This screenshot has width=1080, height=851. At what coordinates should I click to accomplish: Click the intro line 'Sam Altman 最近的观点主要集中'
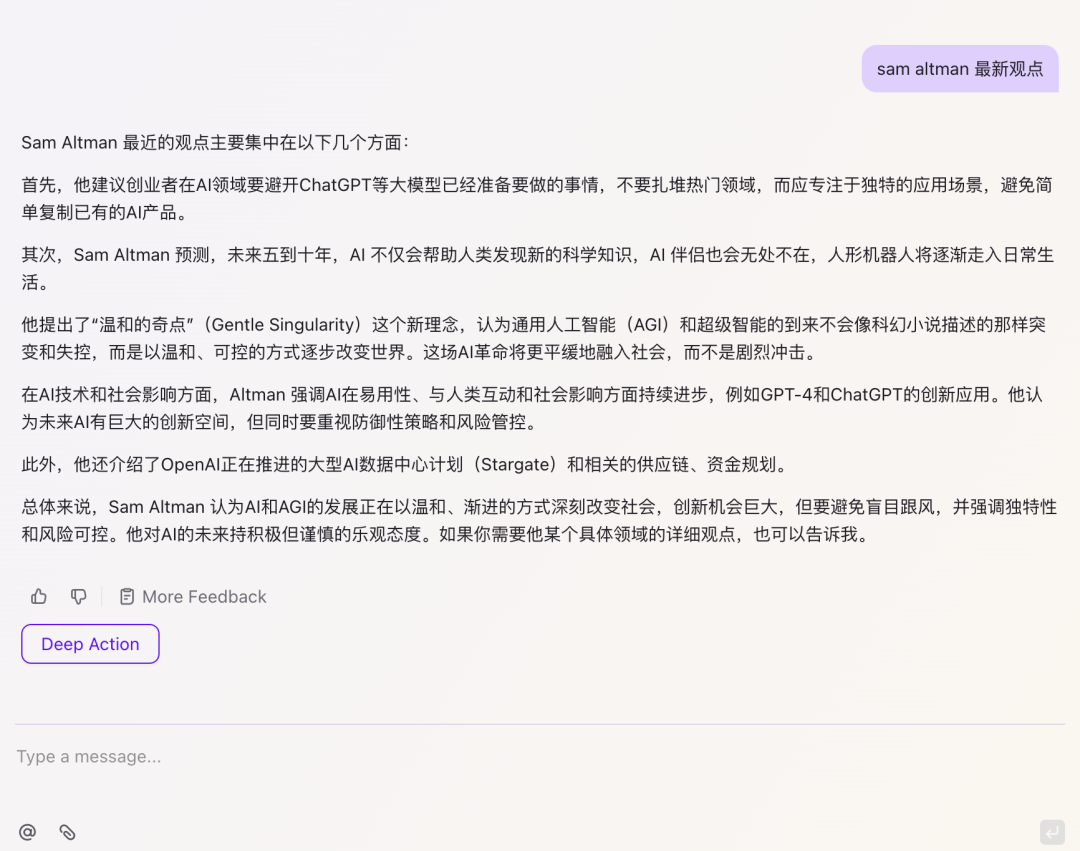tap(215, 143)
